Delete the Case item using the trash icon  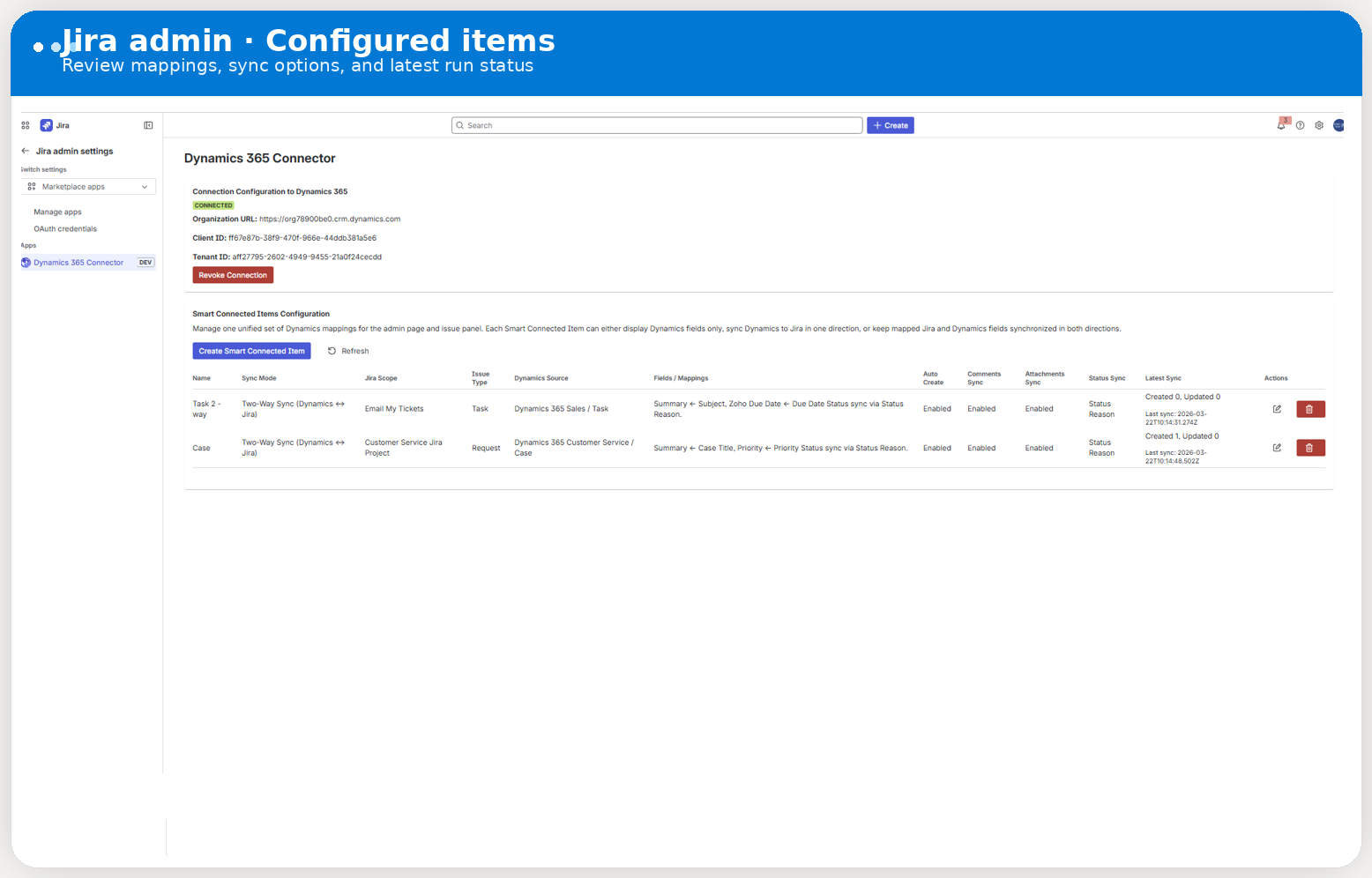click(x=1310, y=447)
